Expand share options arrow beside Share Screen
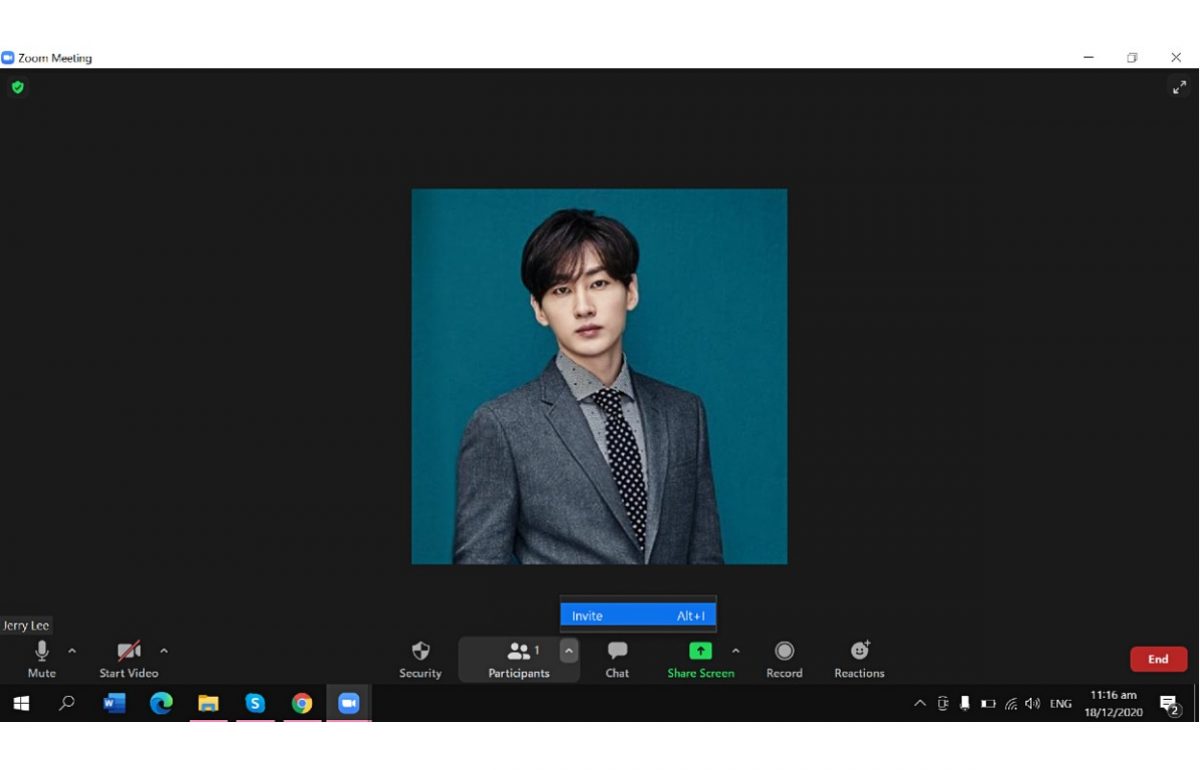1200x770 pixels. pos(736,651)
